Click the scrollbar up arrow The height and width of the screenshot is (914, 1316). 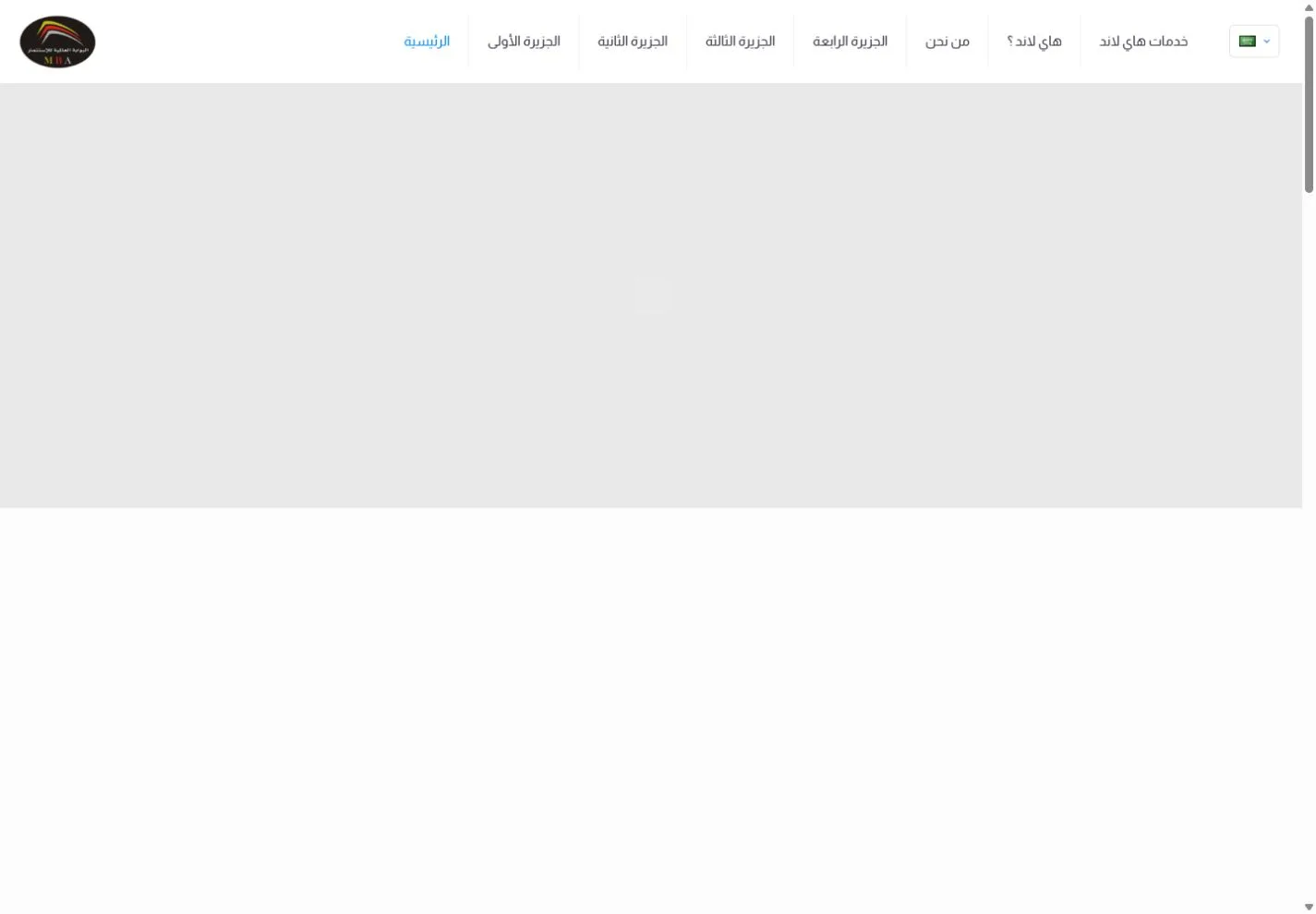(1309, 7)
